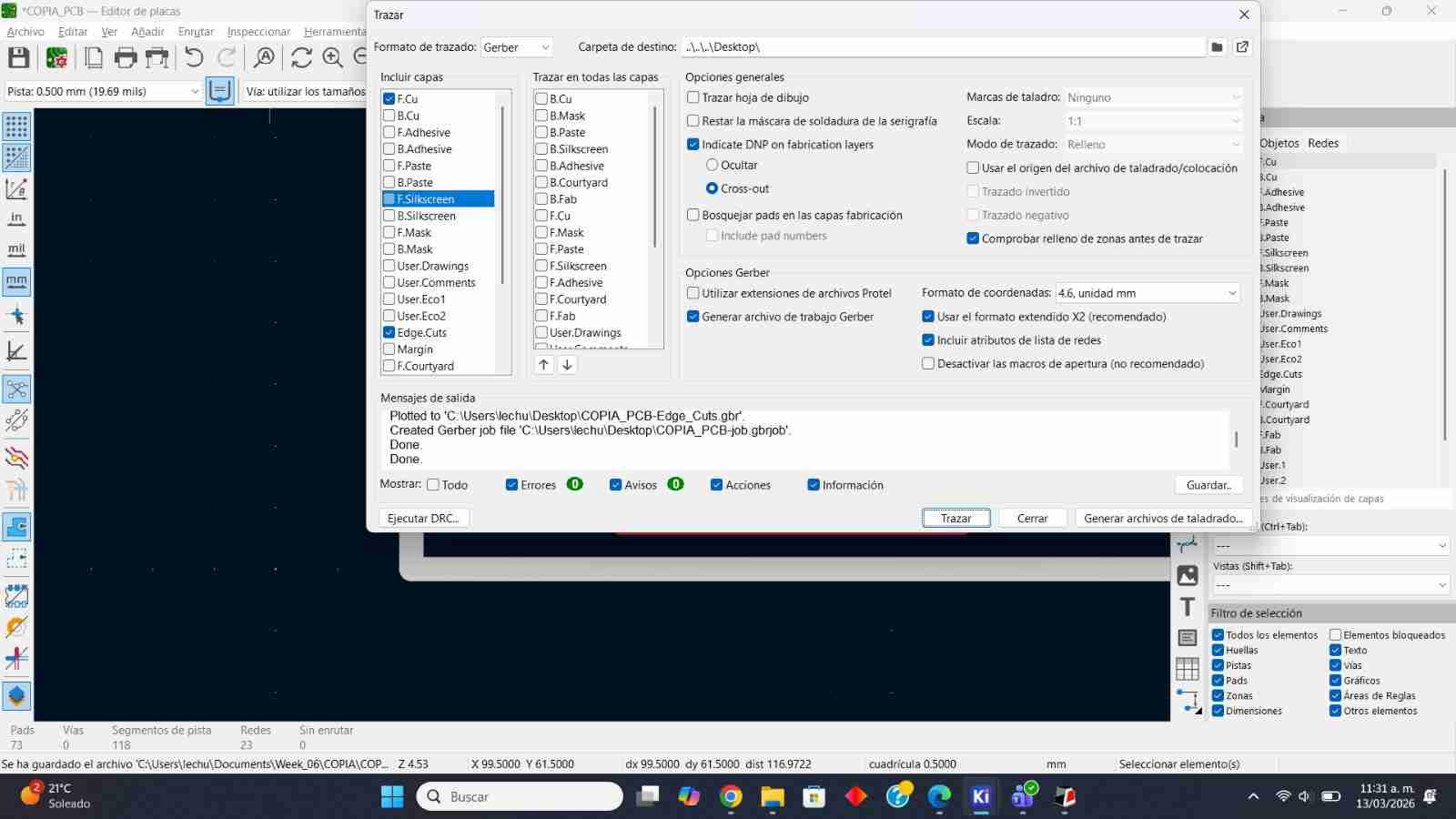Open the Trazar folder browse icon
1456x819 pixels.
[1217, 46]
